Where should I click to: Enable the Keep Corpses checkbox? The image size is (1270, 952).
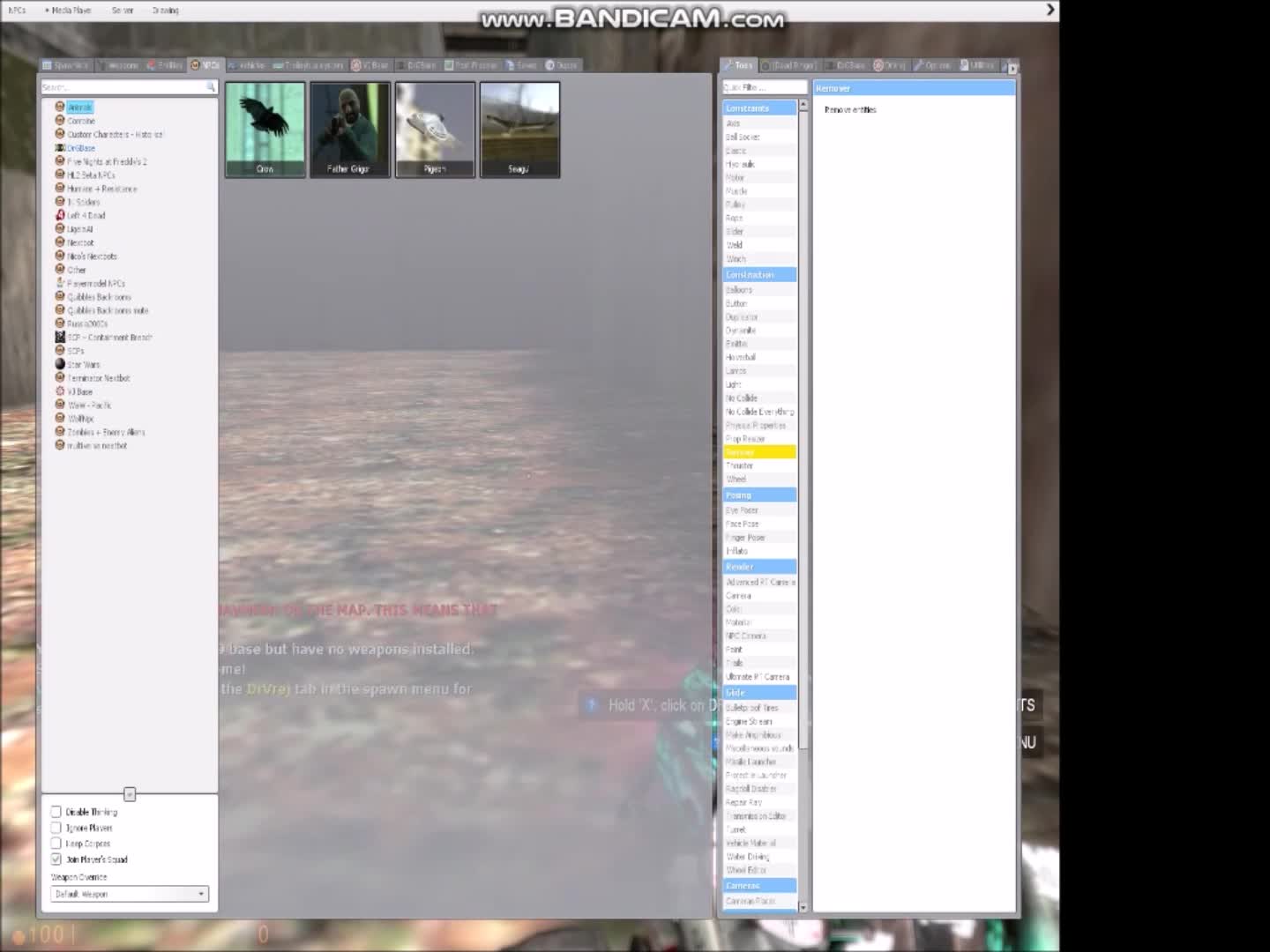pyautogui.click(x=56, y=844)
